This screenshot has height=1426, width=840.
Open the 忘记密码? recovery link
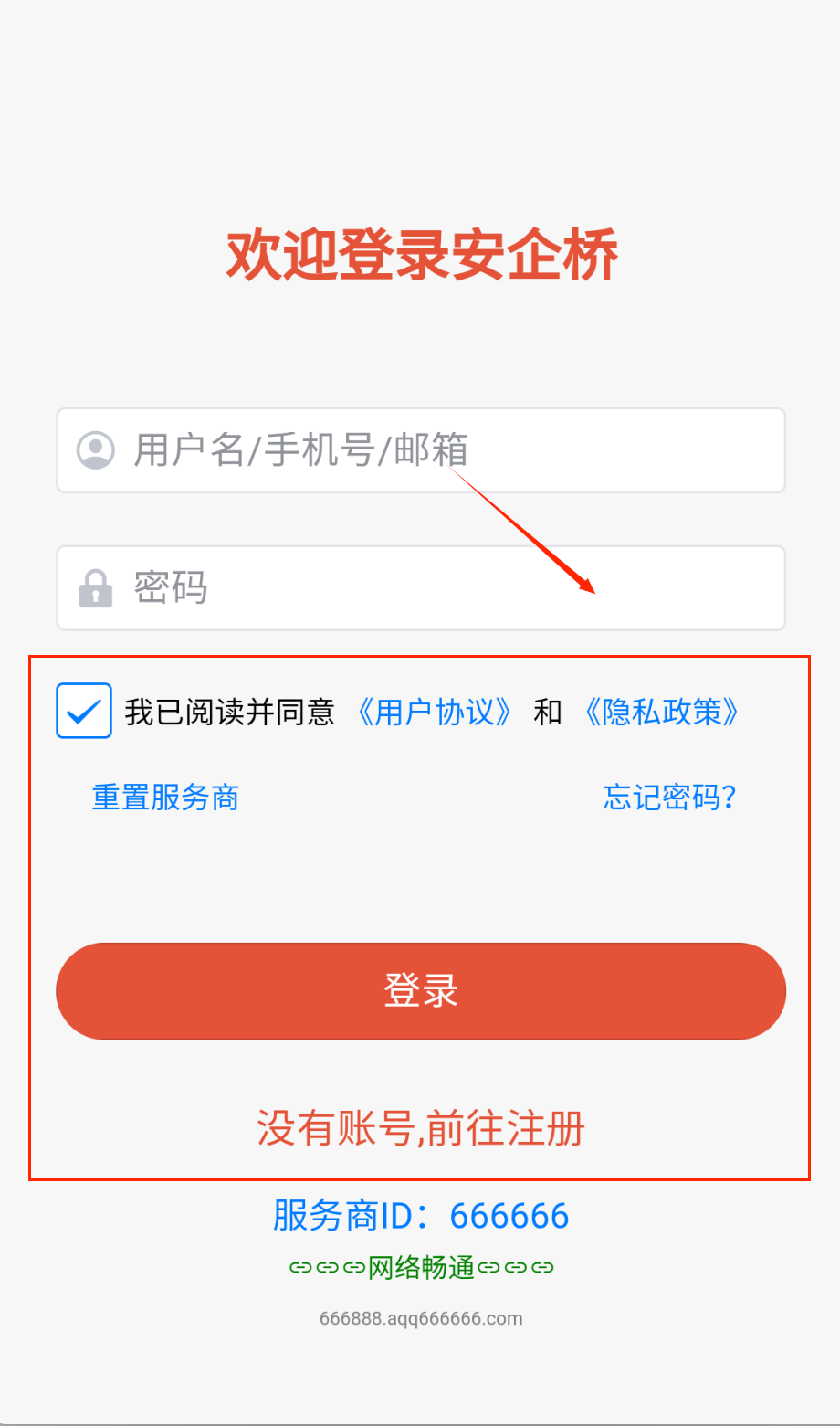pos(669,798)
